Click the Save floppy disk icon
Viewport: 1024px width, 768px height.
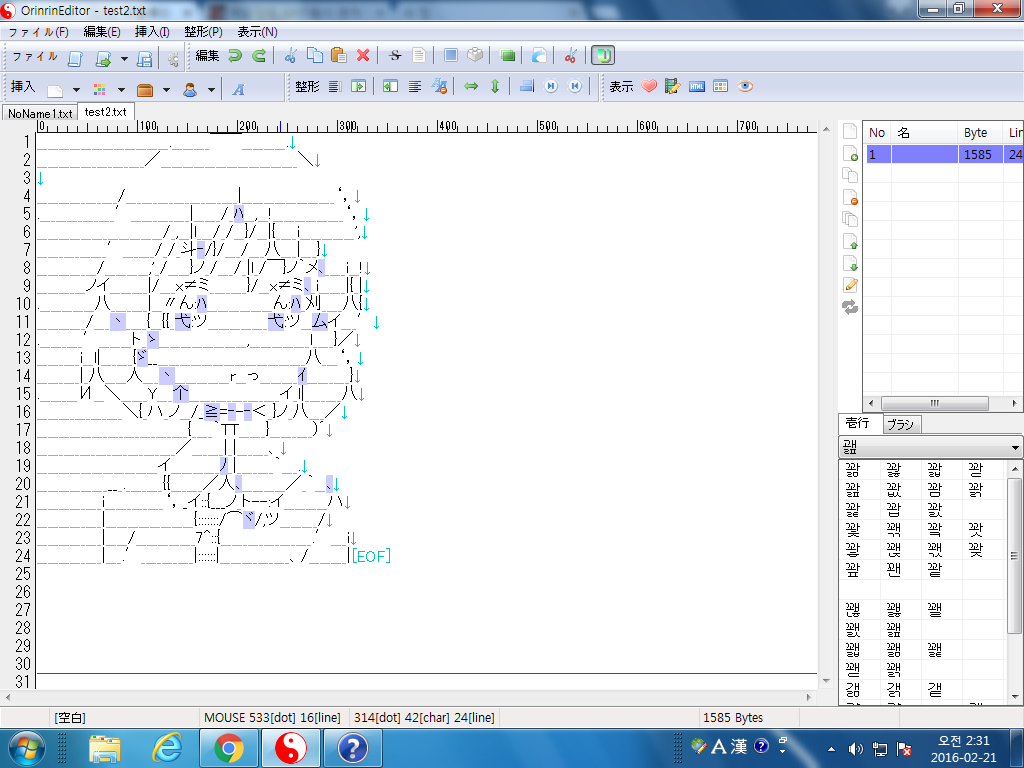[144, 58]
